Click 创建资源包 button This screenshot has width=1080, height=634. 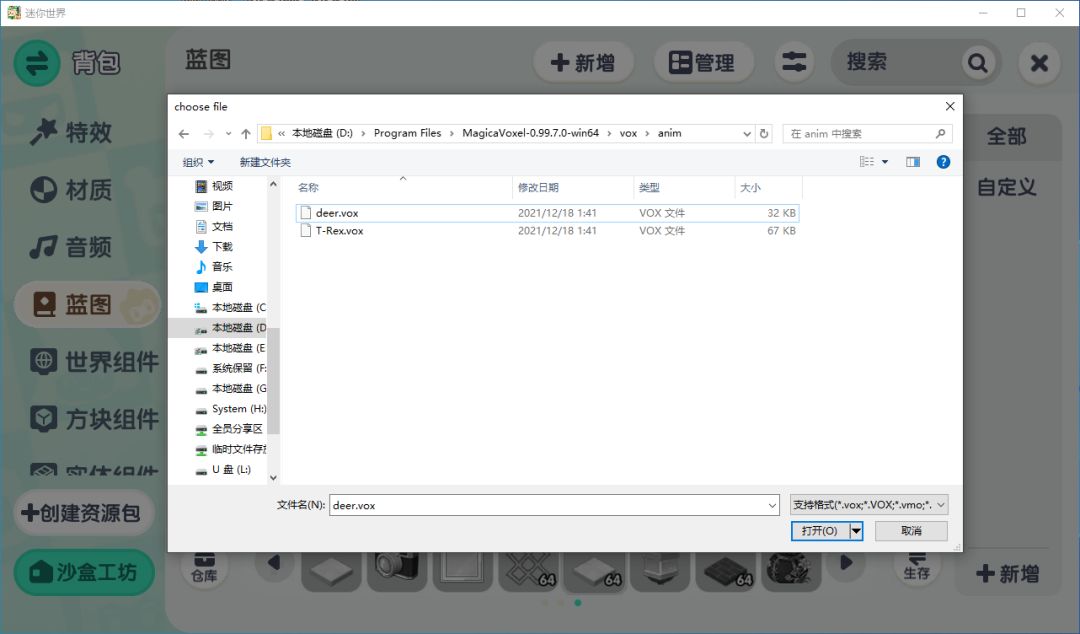(83, 513)
